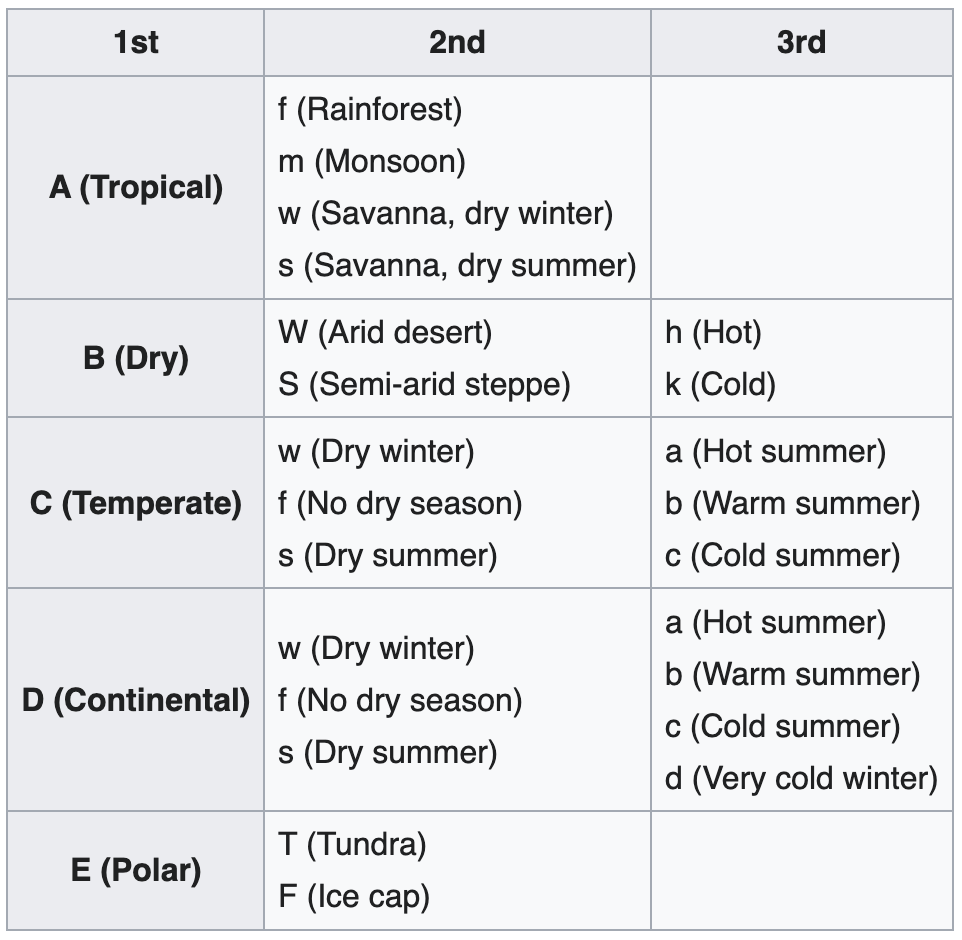
Task: Click the 'f (Rainforest)' entry
Action: (x=370, y=109)
